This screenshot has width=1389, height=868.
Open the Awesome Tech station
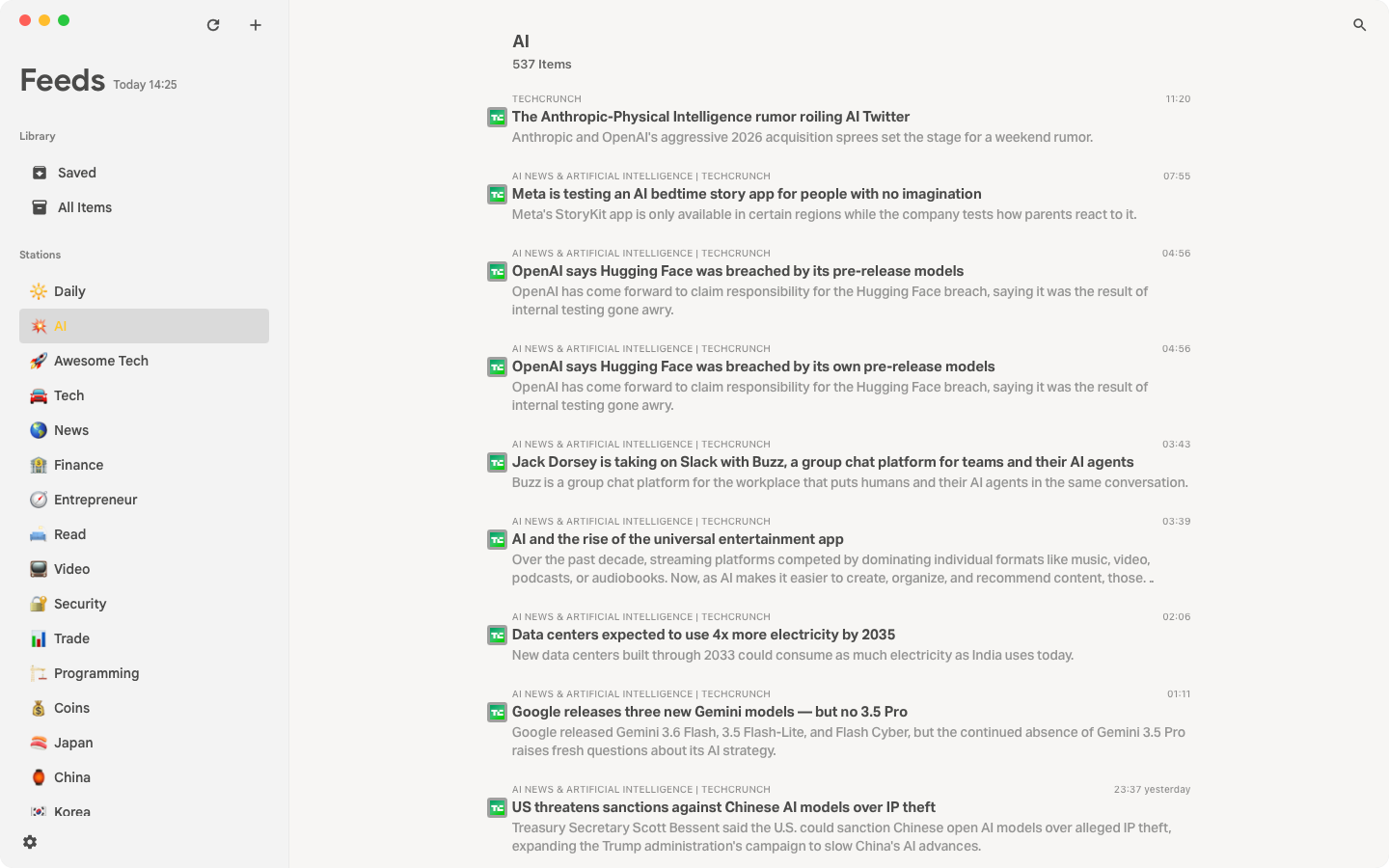144,361
